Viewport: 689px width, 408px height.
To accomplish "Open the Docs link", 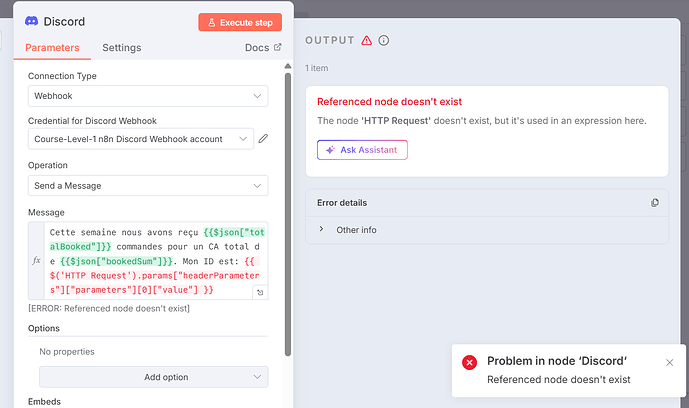I will click(263, 48).
